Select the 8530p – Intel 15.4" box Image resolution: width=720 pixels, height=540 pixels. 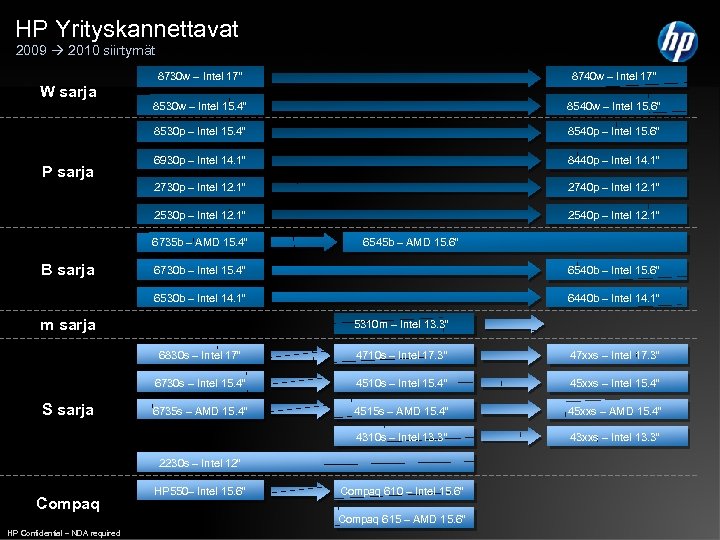pyautogui.click(x=200, y=131)
